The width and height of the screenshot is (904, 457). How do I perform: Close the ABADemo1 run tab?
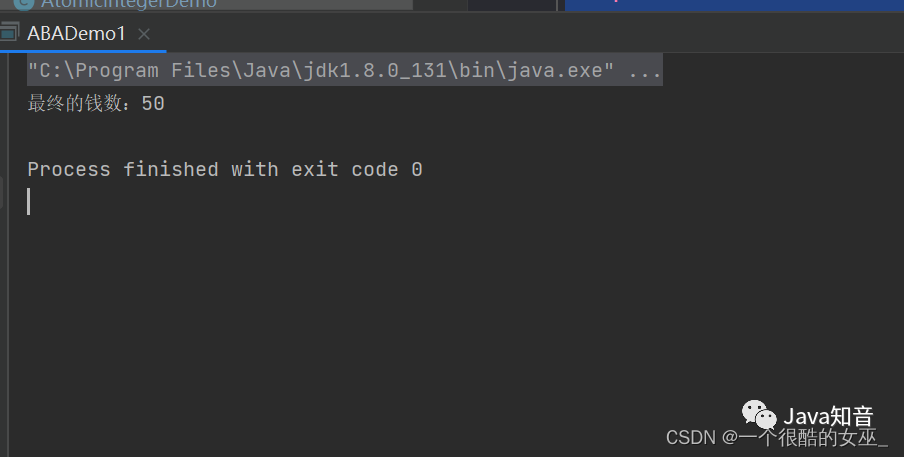coord(144,34)
